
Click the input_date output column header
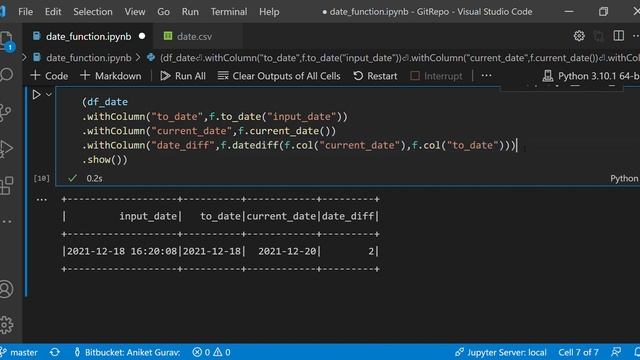point(148,216)
